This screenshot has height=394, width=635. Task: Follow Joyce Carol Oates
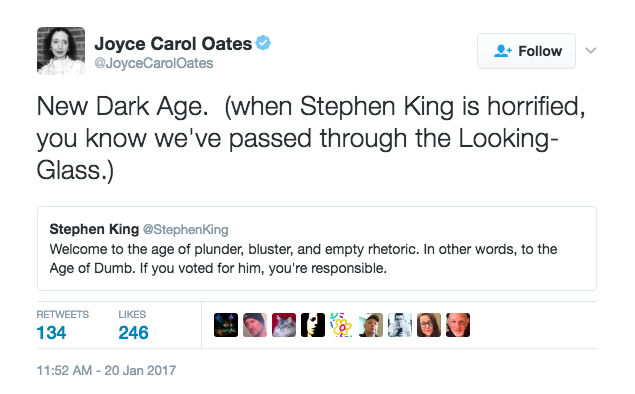[x=526, y=51]
